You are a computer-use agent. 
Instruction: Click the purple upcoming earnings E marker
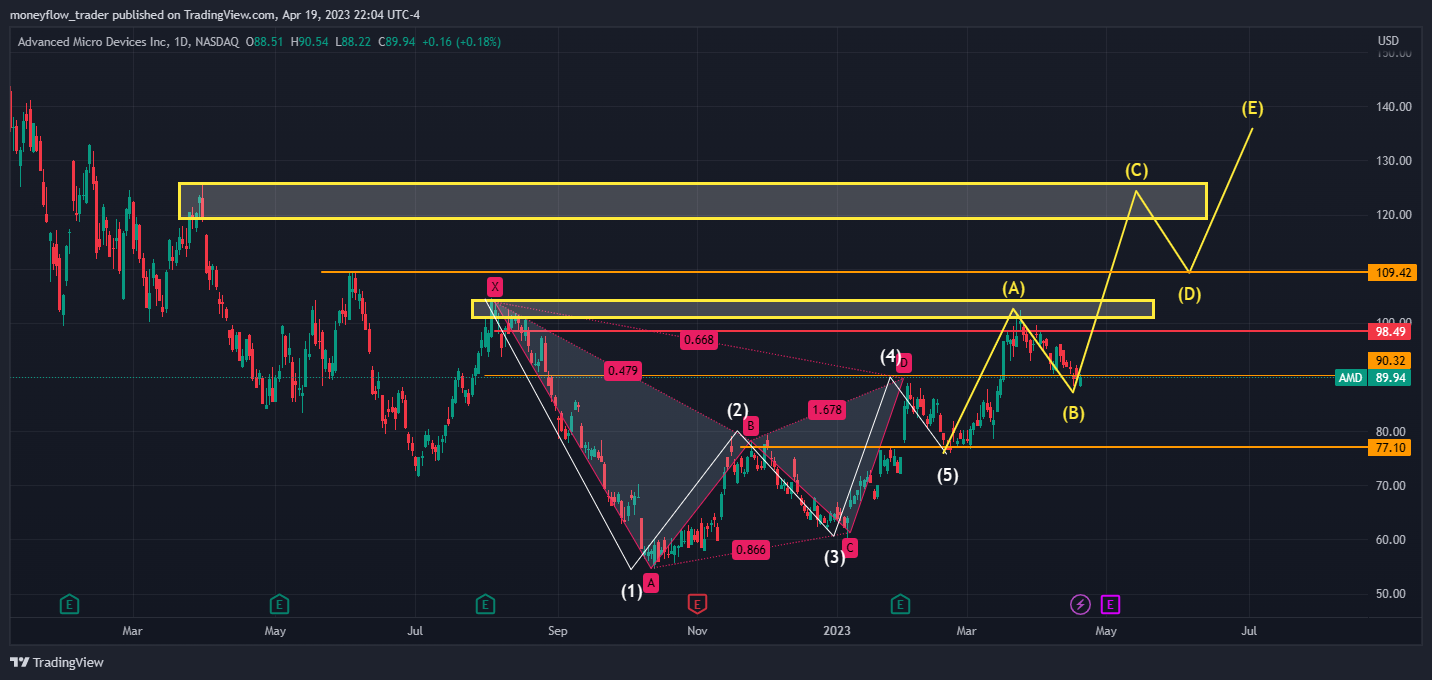1110,603
